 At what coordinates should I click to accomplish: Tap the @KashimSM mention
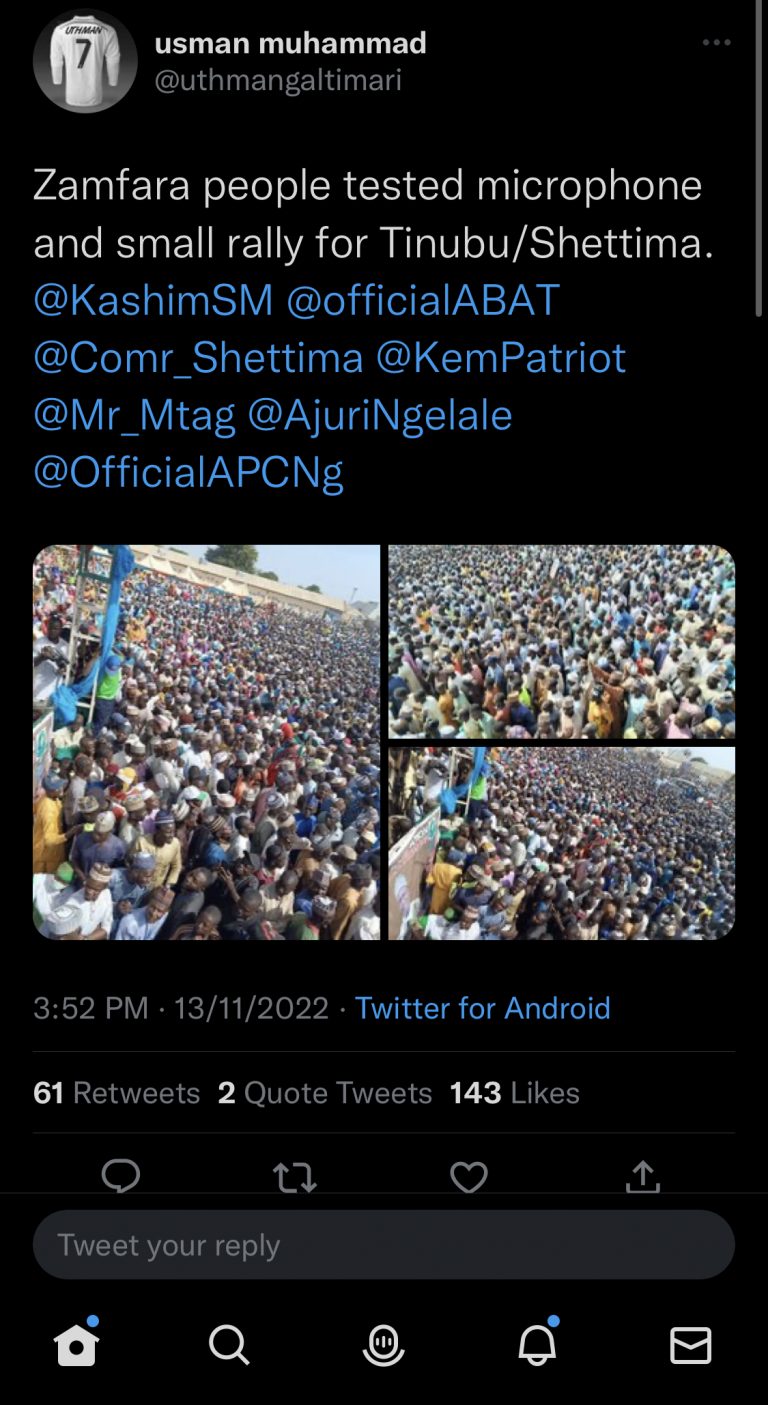(x=153, y=300)
